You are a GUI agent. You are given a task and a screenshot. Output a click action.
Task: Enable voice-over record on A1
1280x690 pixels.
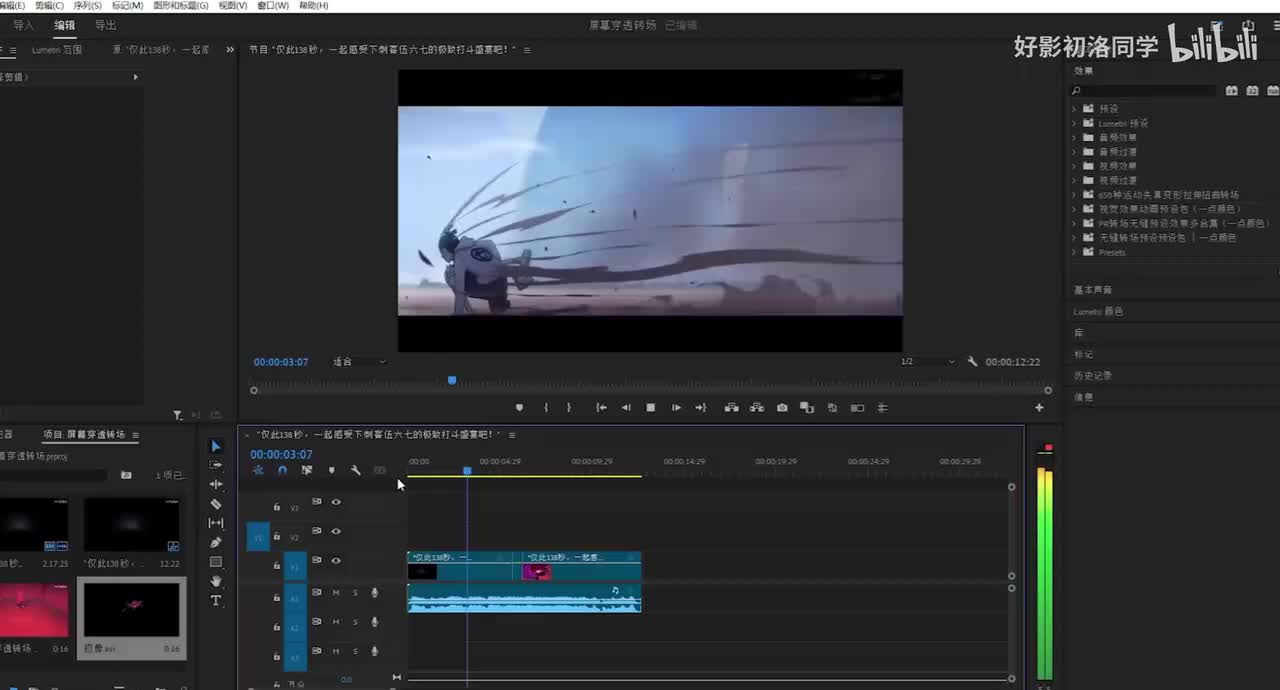[x=375, y=593]
